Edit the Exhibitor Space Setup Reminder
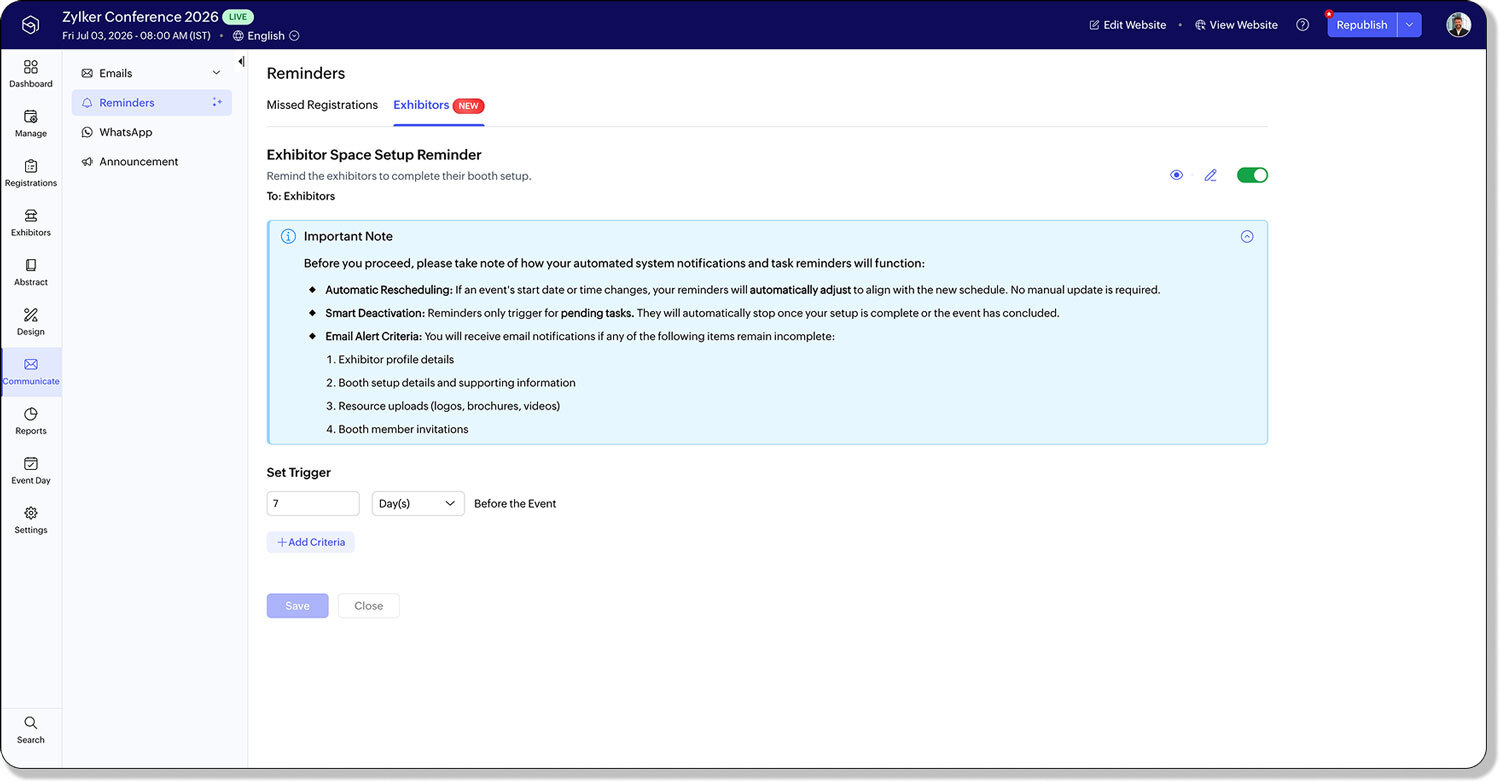This screenshot has width=1500, height=782. (1210, 175)
